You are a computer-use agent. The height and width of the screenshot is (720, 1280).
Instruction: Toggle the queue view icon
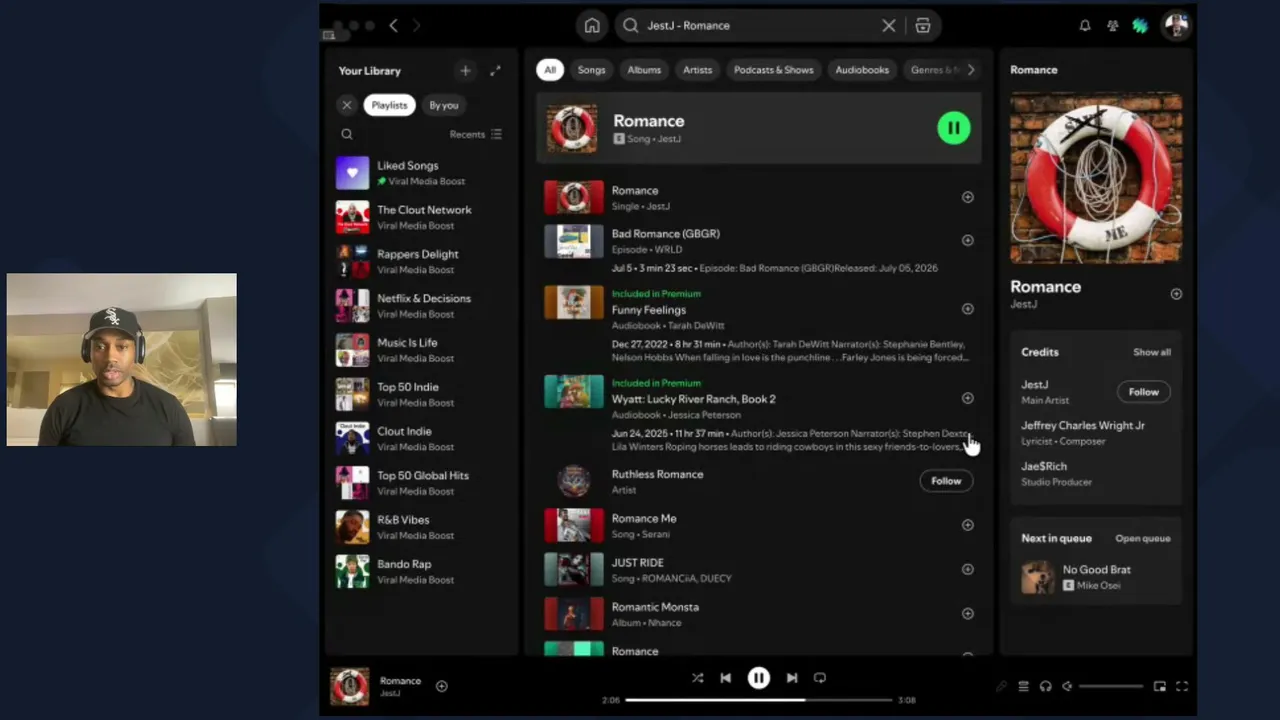[x=1023, y=686]
